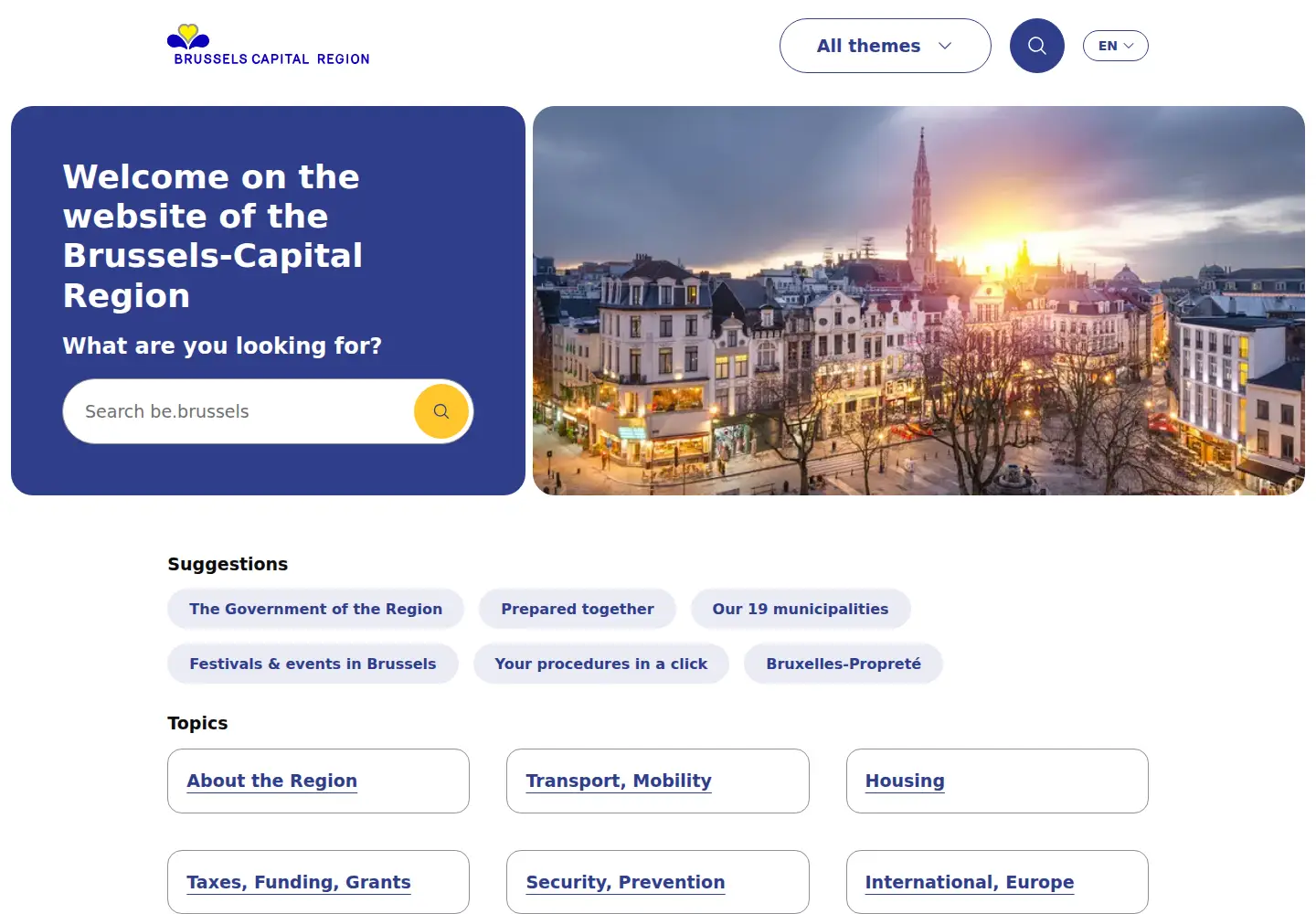The height and width of the screenshot is (914, 1316).
Task: Choose Festivals & events in Brussels
Action: [313, 664]
